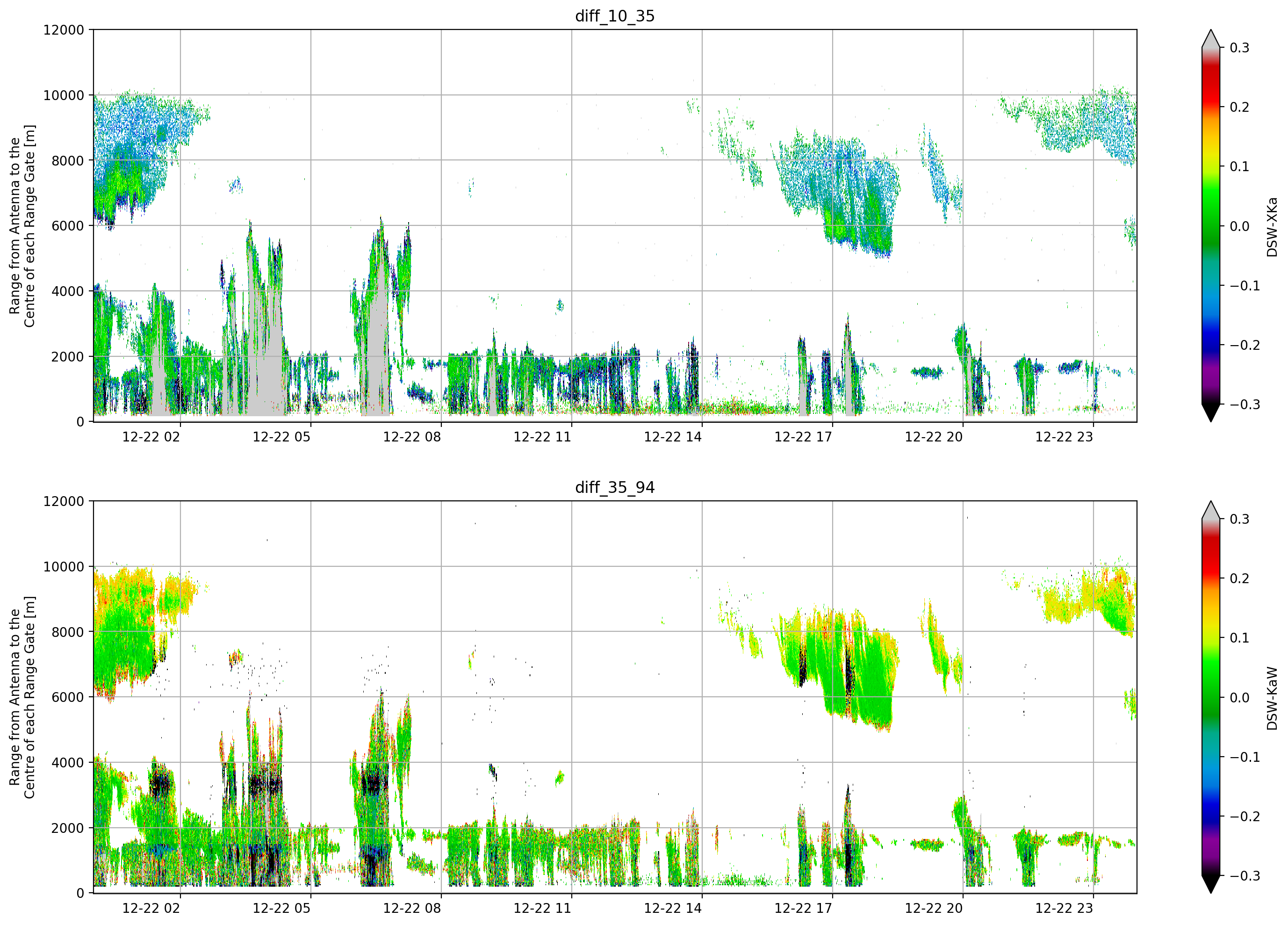
Task: Click '12-22 14' x-tick under diff_10_35 plot
Action: (673, 437)
